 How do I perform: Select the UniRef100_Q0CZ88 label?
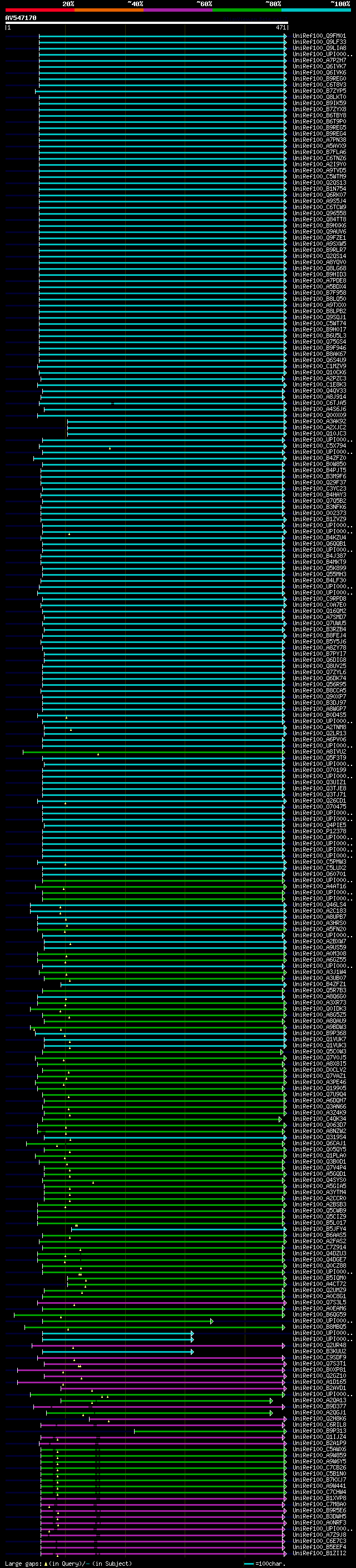319,1265
